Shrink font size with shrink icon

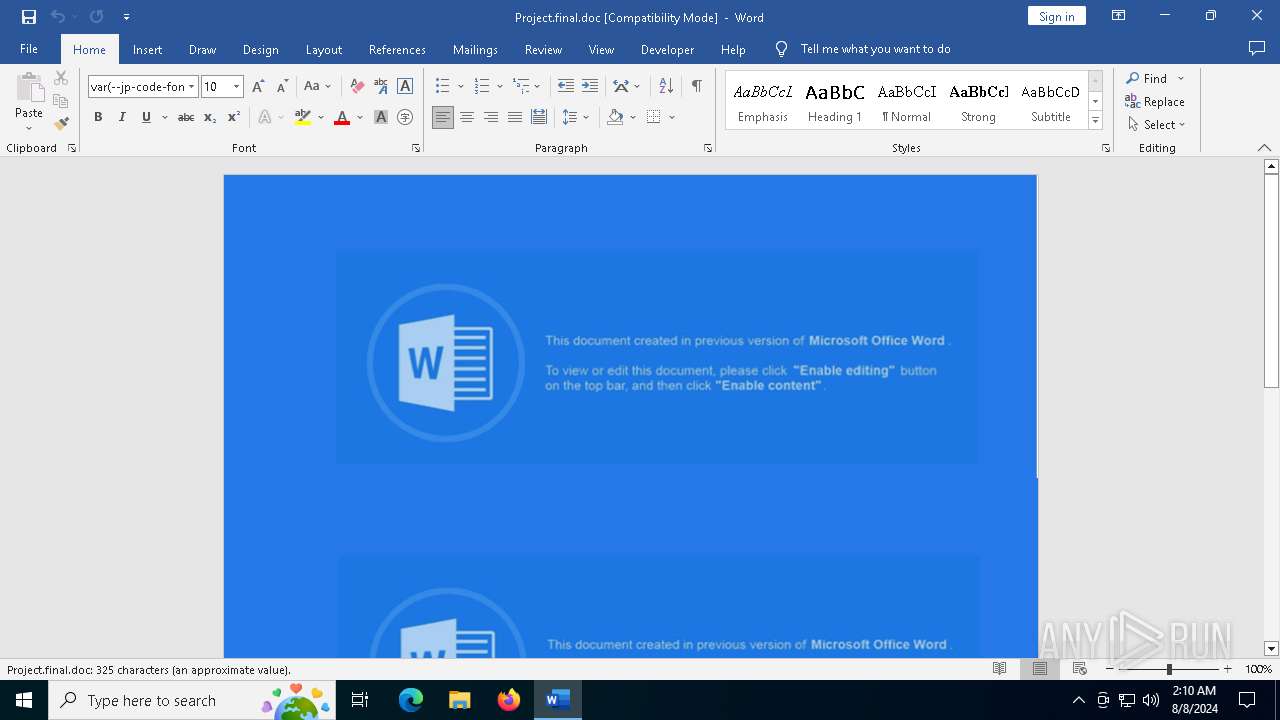(x=282, y=86)
